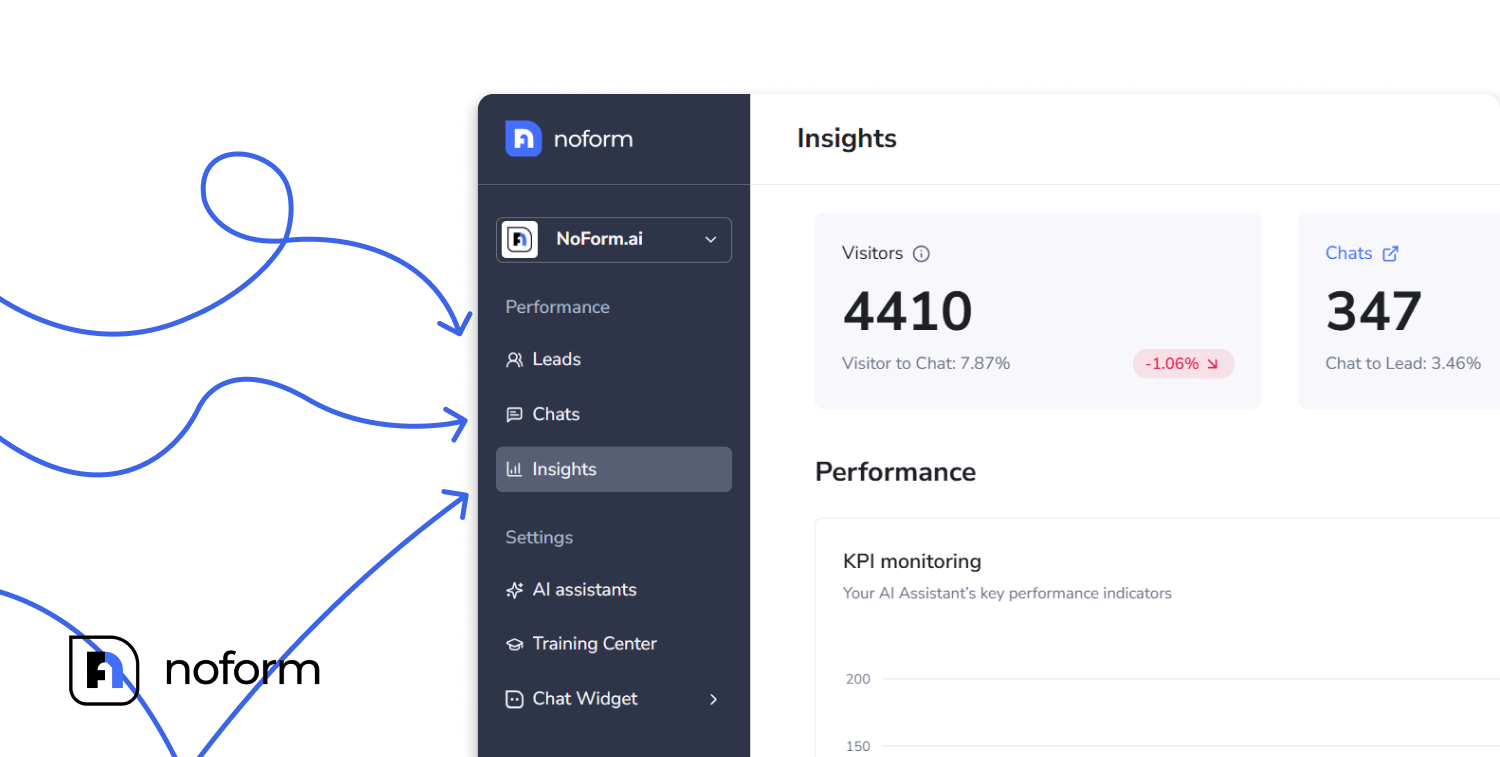Open Chats via its speech bubble icon

[514, 414]
